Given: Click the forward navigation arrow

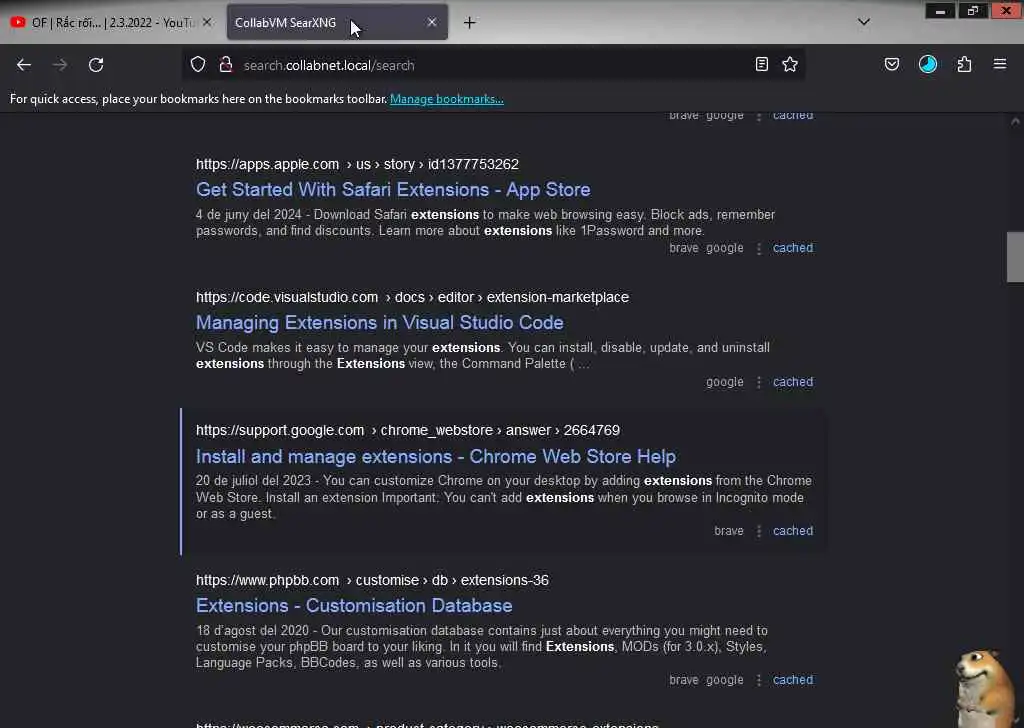Looking at the screenshot, I should pyautogui.click(x=59, y=65).
